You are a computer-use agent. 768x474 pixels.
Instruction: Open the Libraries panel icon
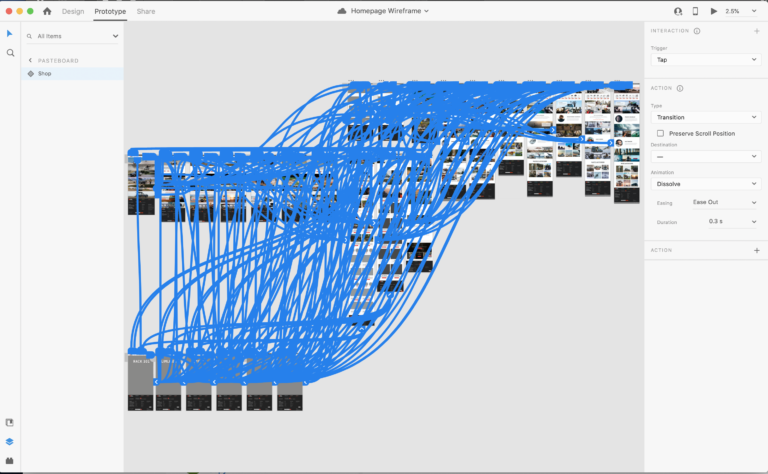click(x=9, y=423)
